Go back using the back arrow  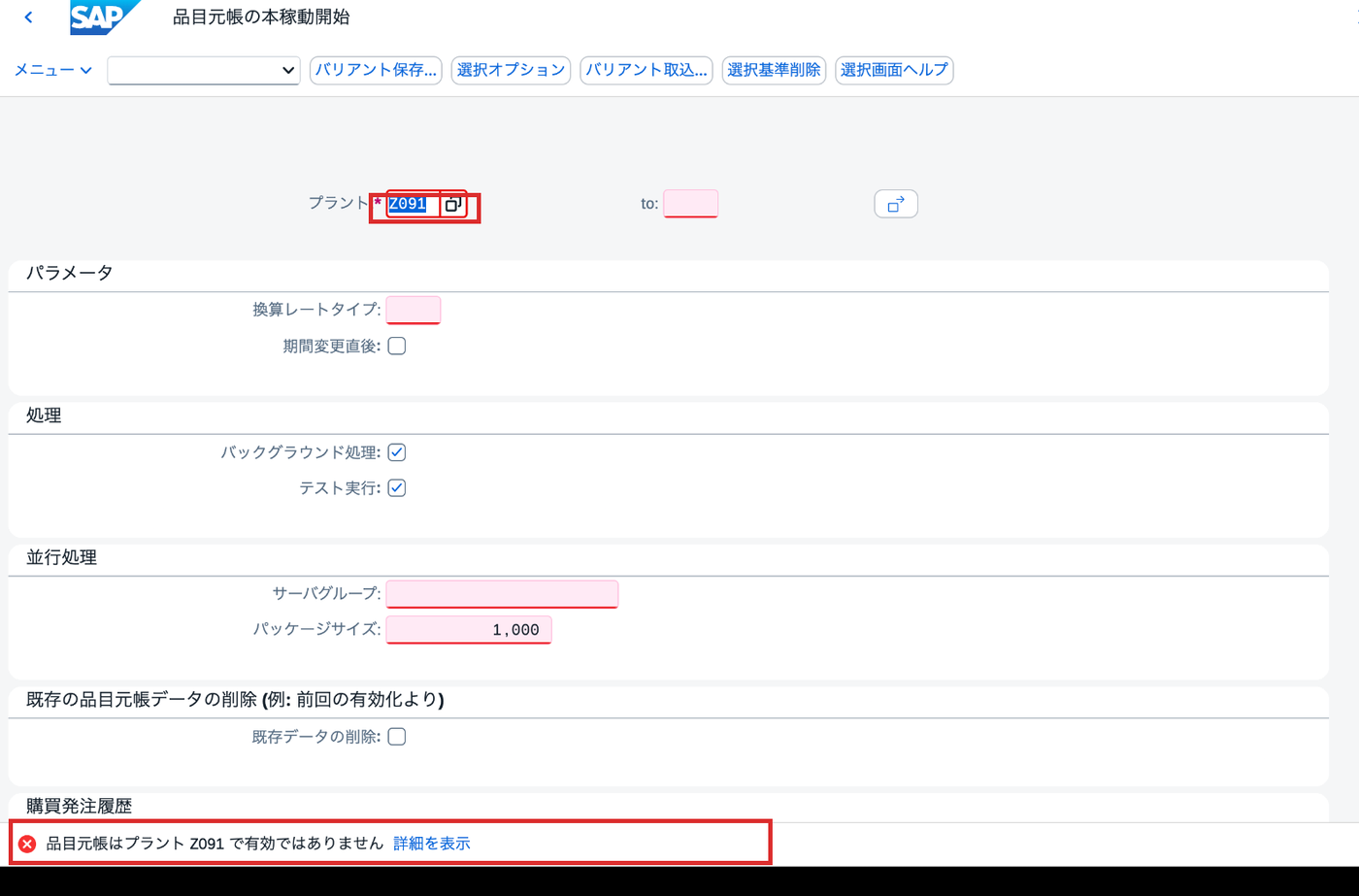pos(28,17)
